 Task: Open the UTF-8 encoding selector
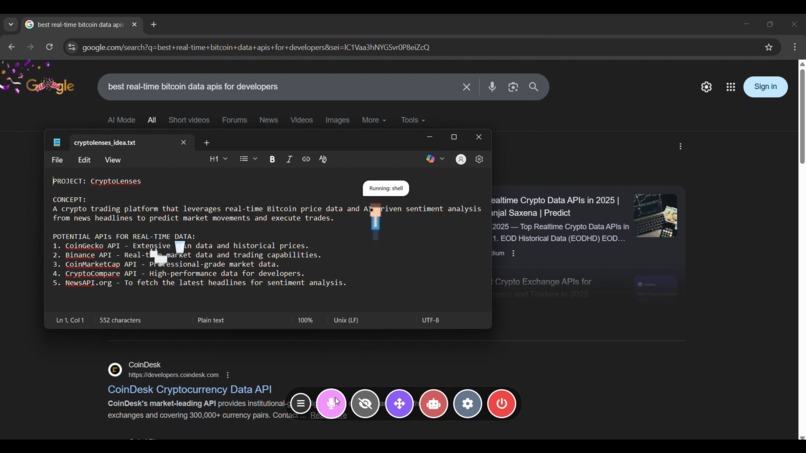click(x=430, y=320)
